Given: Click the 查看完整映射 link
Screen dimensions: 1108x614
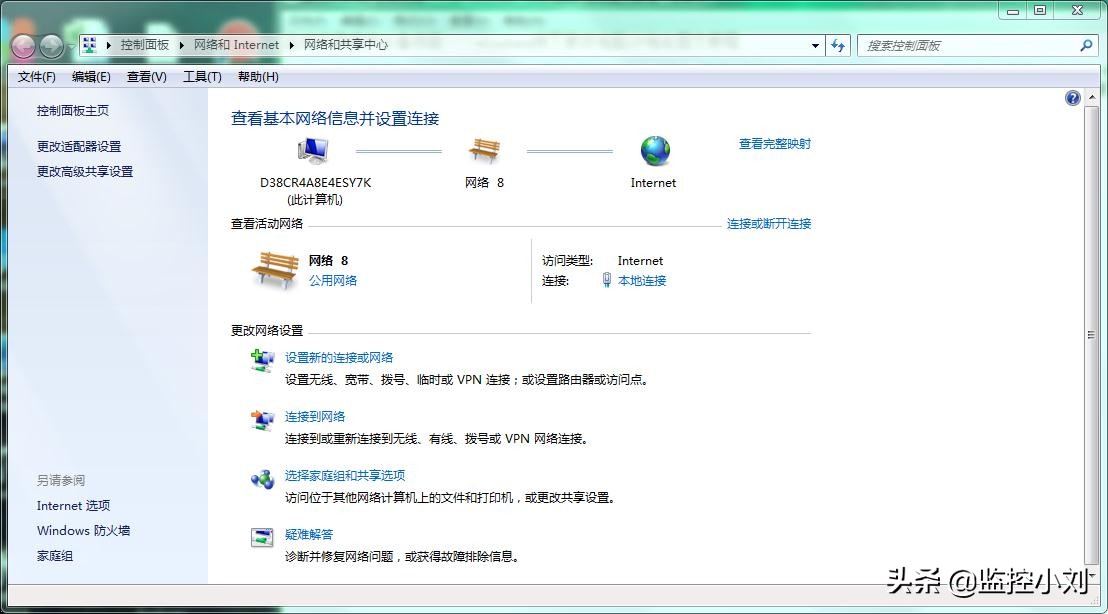Looking at the screenshot, I should pos(777,143).
